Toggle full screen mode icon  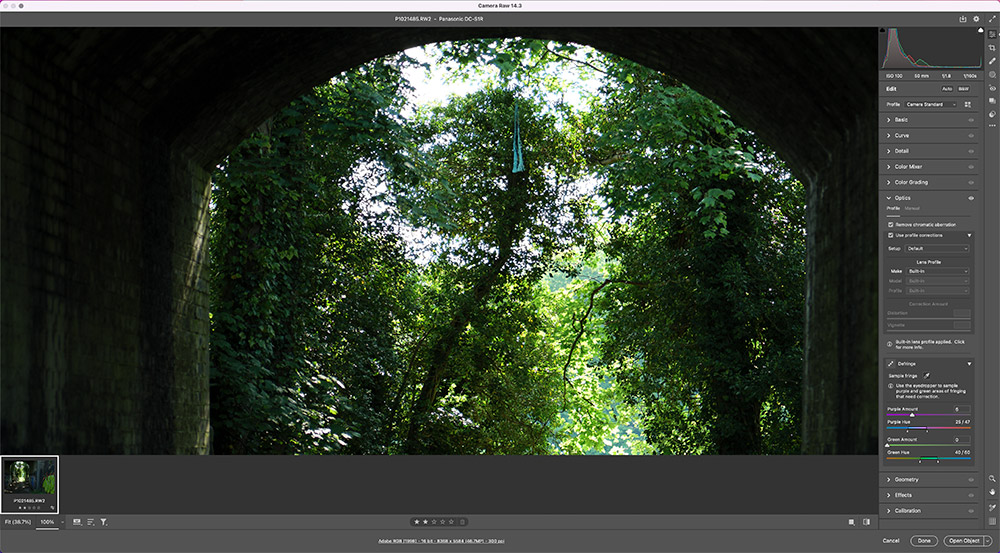tap(992, 19)
